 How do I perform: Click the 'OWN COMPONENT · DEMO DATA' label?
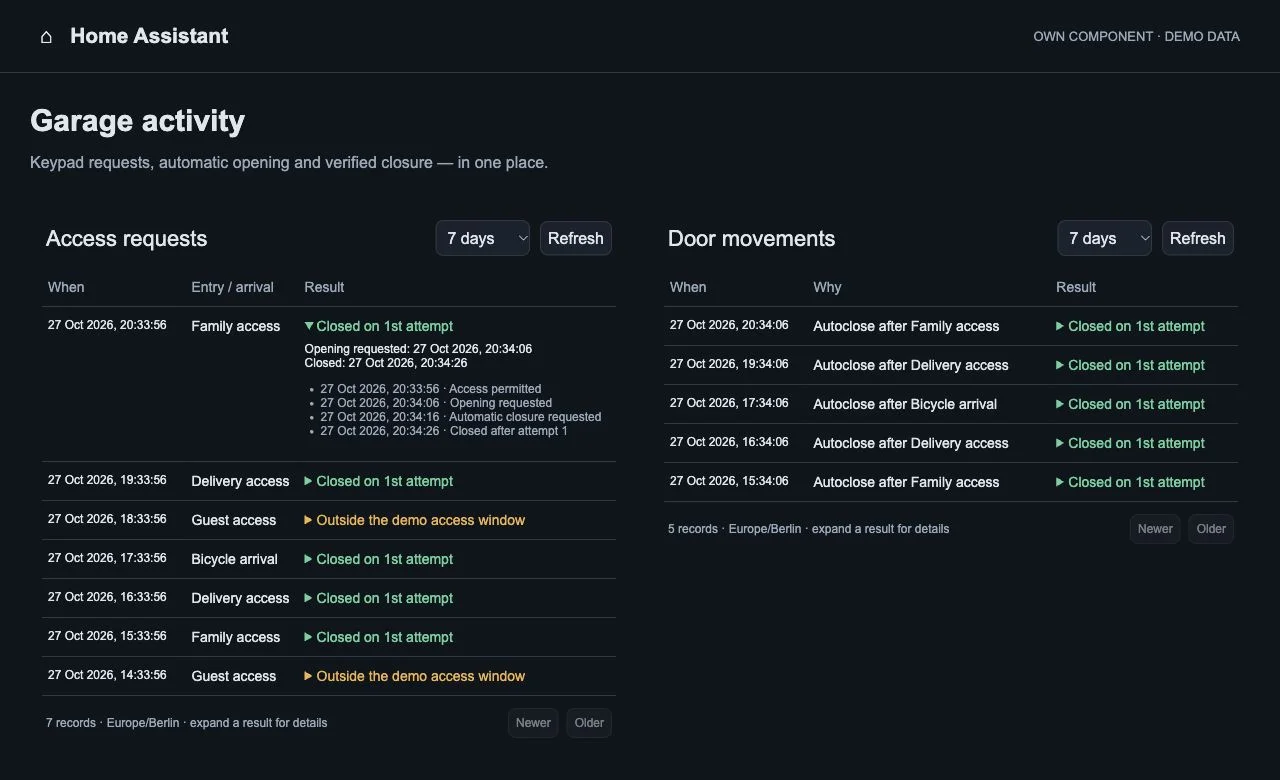point(1136,37)
